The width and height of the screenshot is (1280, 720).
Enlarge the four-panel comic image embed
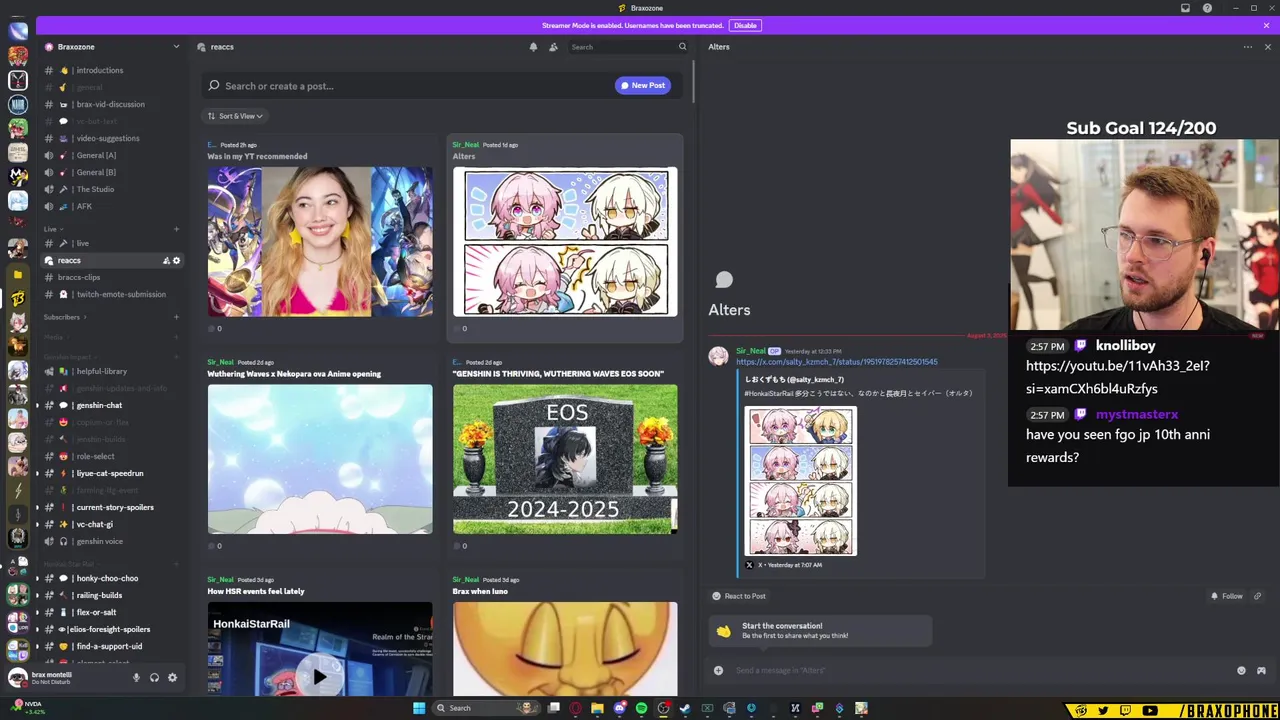coord(801,481)
